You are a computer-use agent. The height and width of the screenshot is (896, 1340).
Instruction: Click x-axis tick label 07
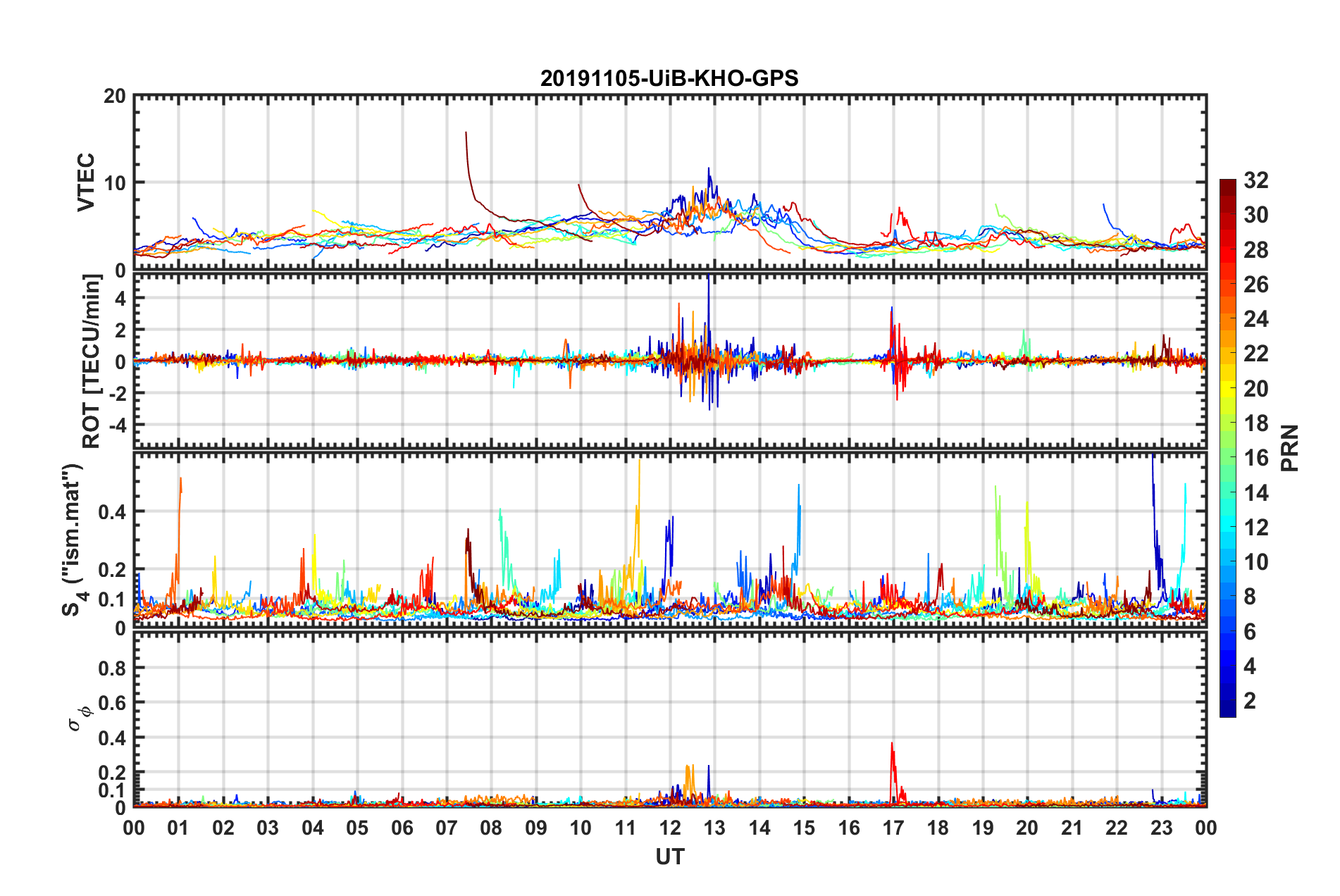click(447, 828)
